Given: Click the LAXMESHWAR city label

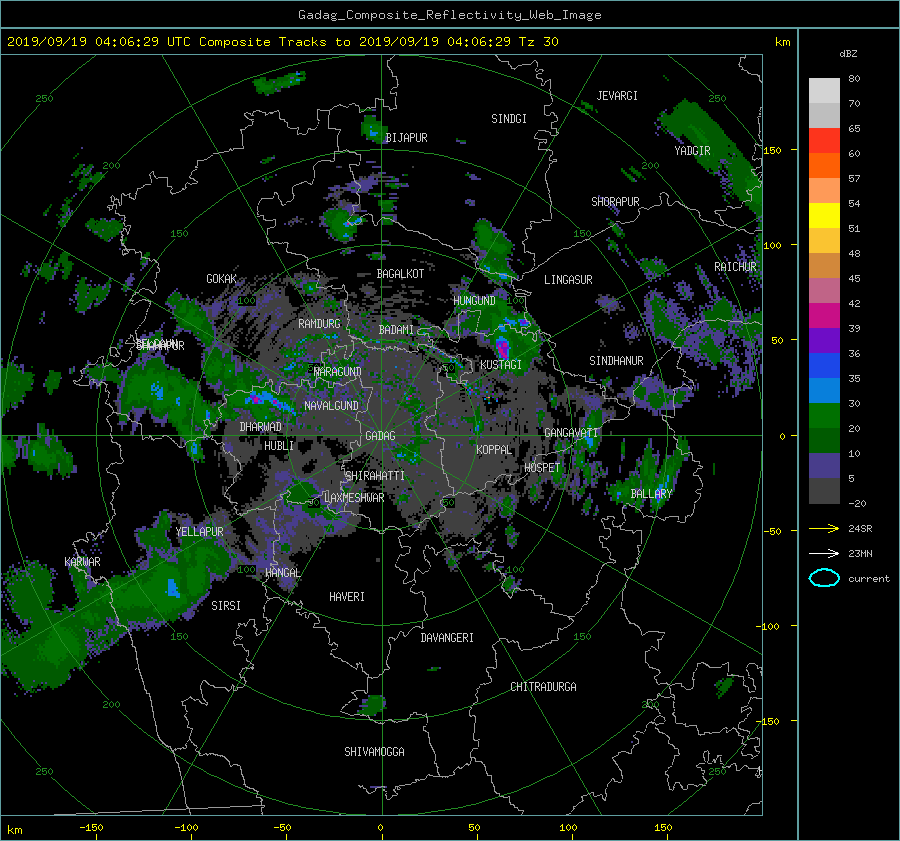Looking at the screenshot, I should (354, 498).
